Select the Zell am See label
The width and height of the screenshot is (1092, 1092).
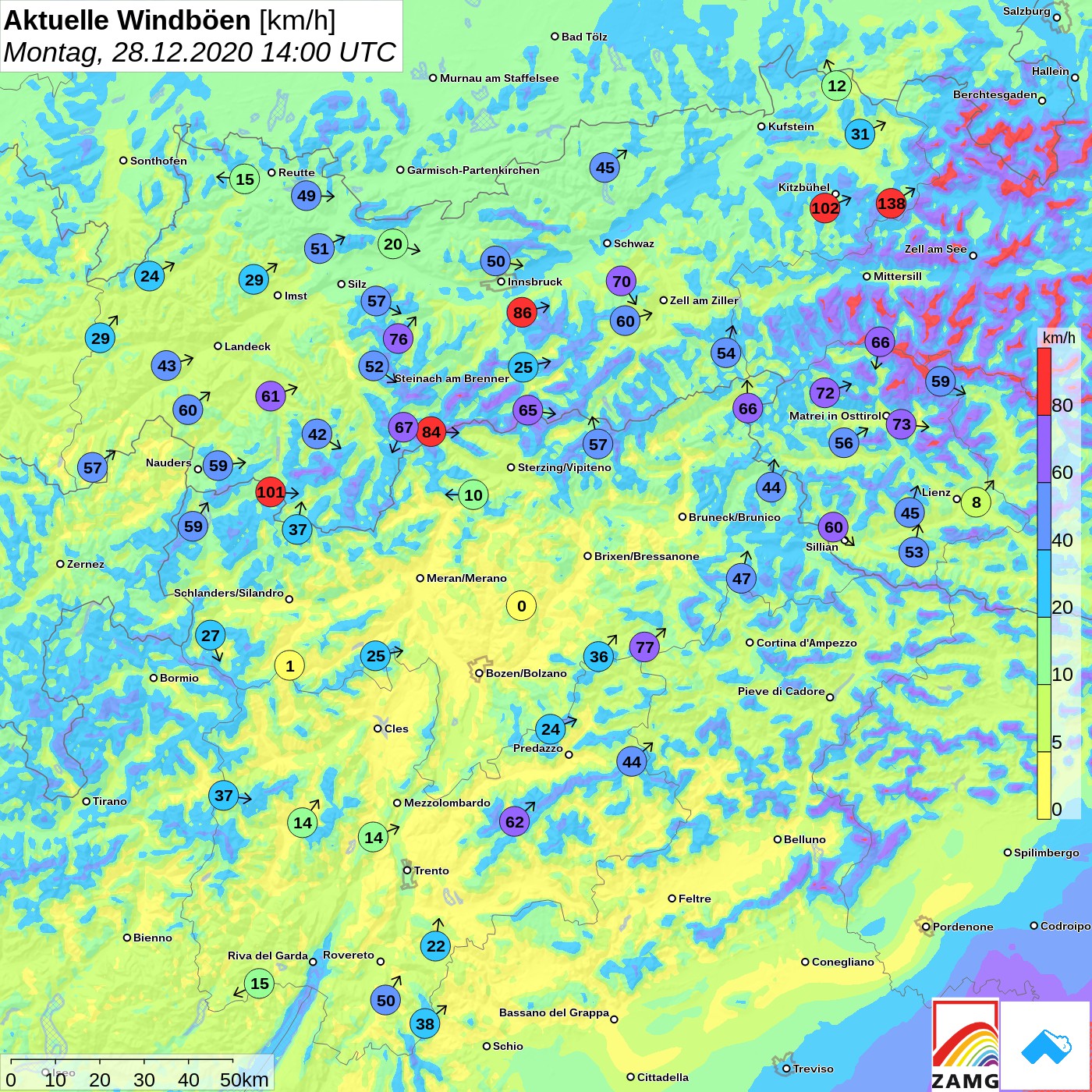pyautogui.click(x=935, y=249)
